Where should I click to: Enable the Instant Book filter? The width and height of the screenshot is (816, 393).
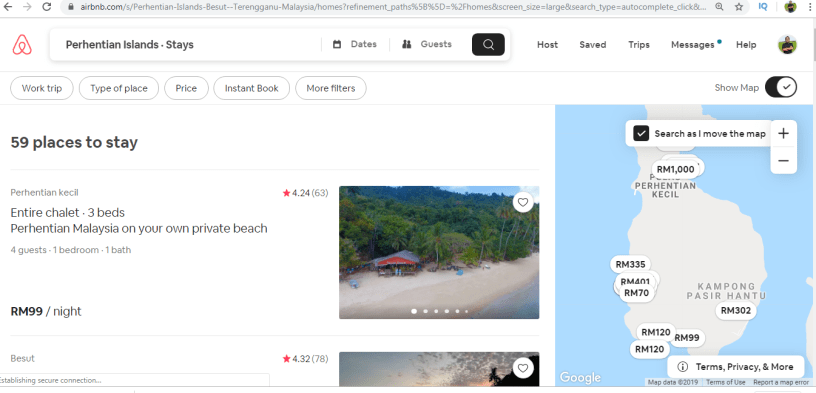252,88
